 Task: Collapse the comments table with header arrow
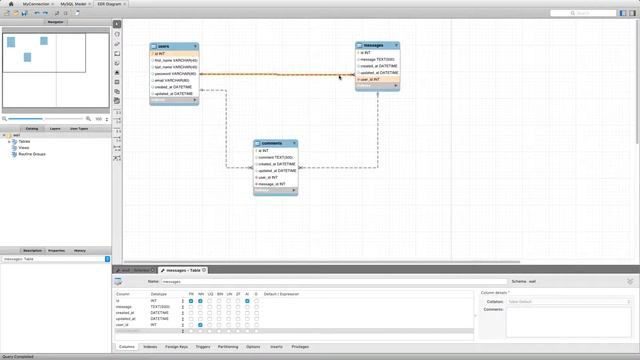(294, 143)
